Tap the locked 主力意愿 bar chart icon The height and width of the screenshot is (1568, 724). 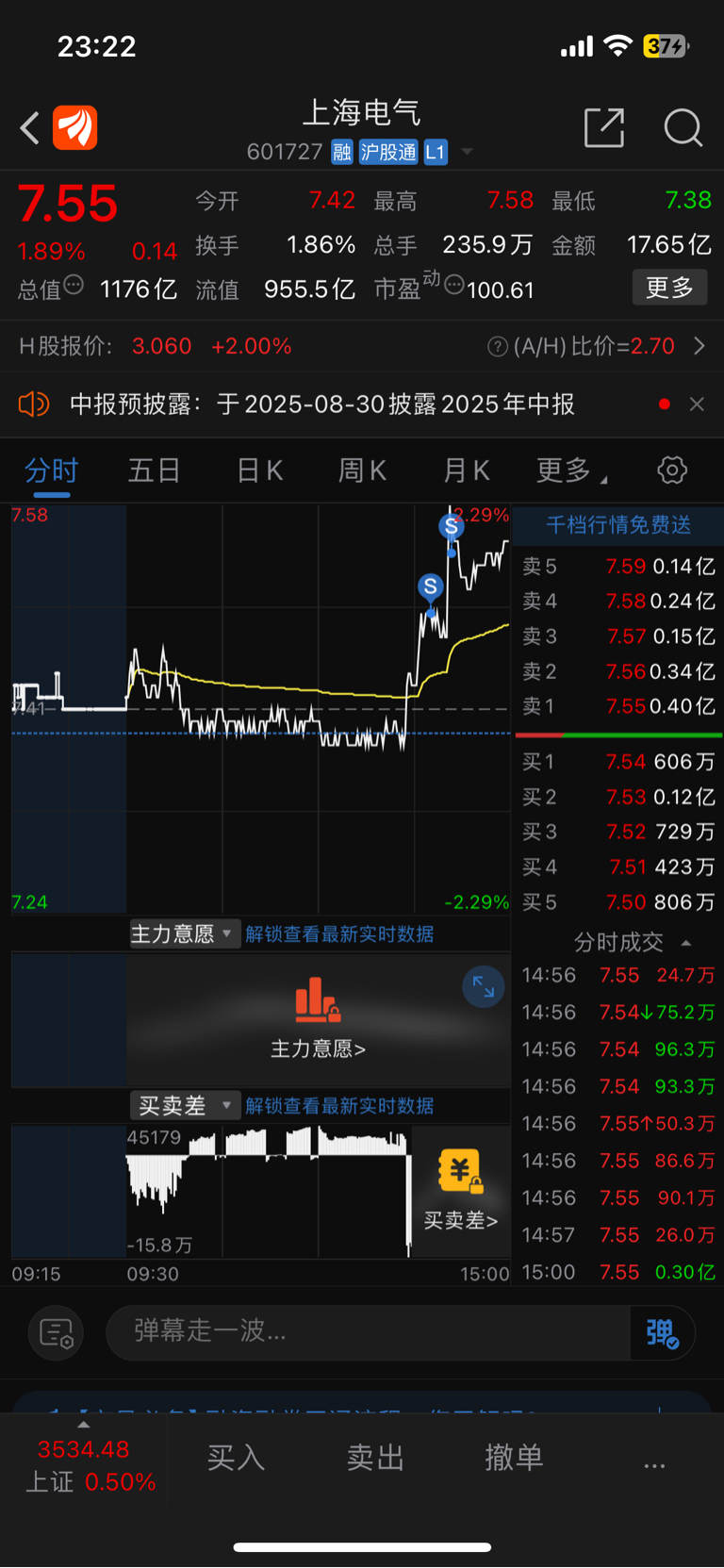point(318,1000)
